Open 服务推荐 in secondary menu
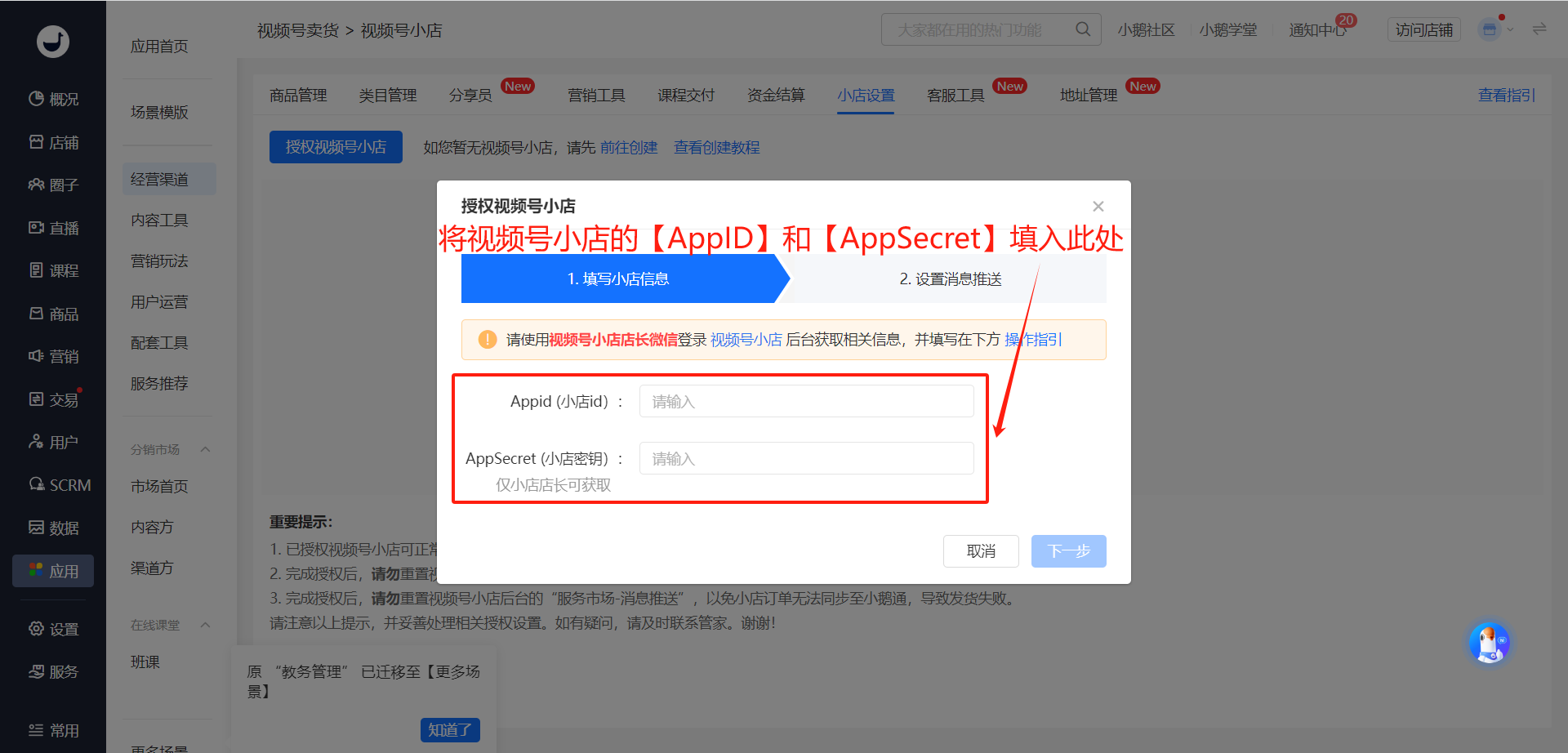 159,384
